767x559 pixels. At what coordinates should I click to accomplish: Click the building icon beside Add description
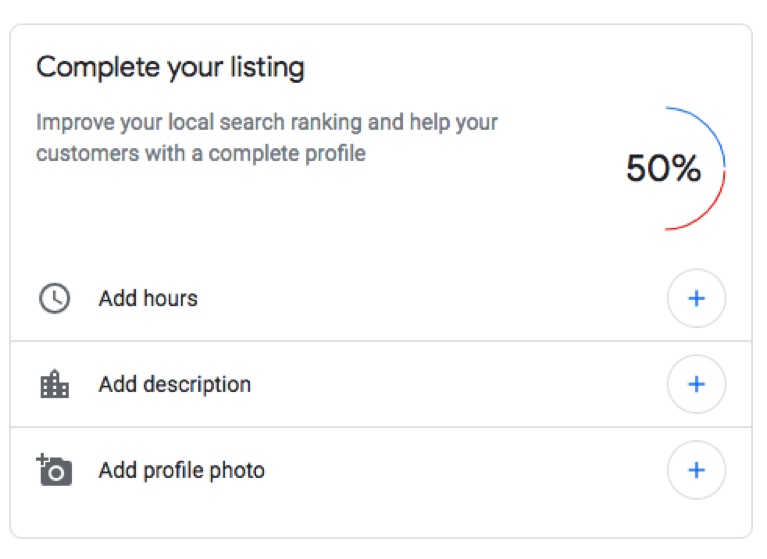click(x=54, y=384)
